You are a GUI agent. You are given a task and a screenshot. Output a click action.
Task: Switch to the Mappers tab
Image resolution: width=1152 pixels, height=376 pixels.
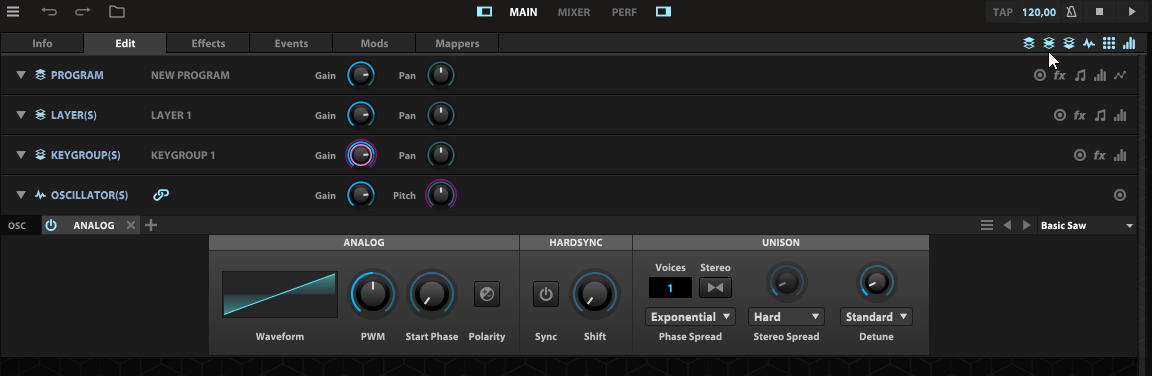pyautogui.click(x=457, y=43)
